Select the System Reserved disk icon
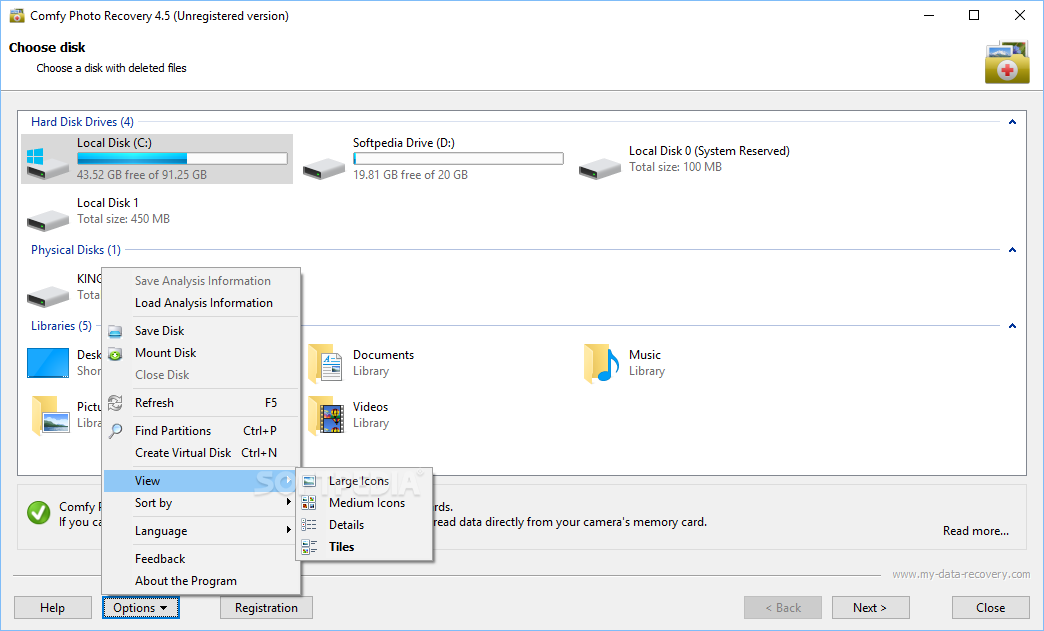 600,168
